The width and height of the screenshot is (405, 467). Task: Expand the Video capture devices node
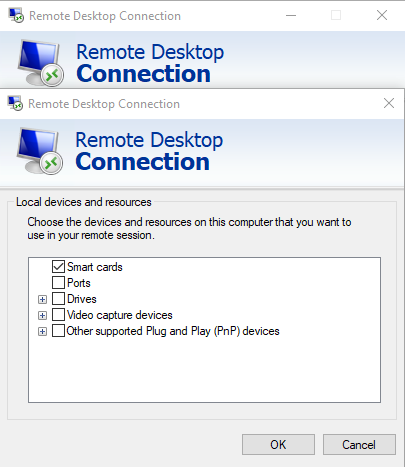tap(42, 315)
